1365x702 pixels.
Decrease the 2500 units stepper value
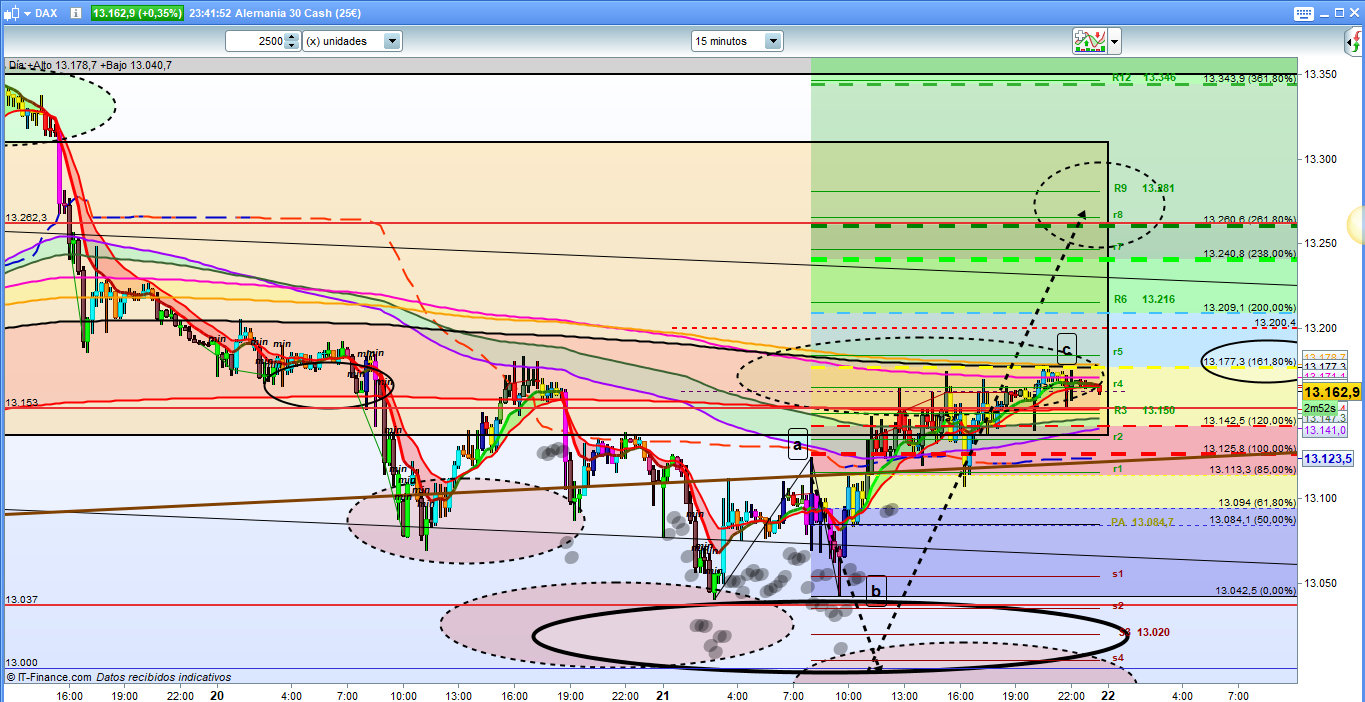(x=291, y=46)
